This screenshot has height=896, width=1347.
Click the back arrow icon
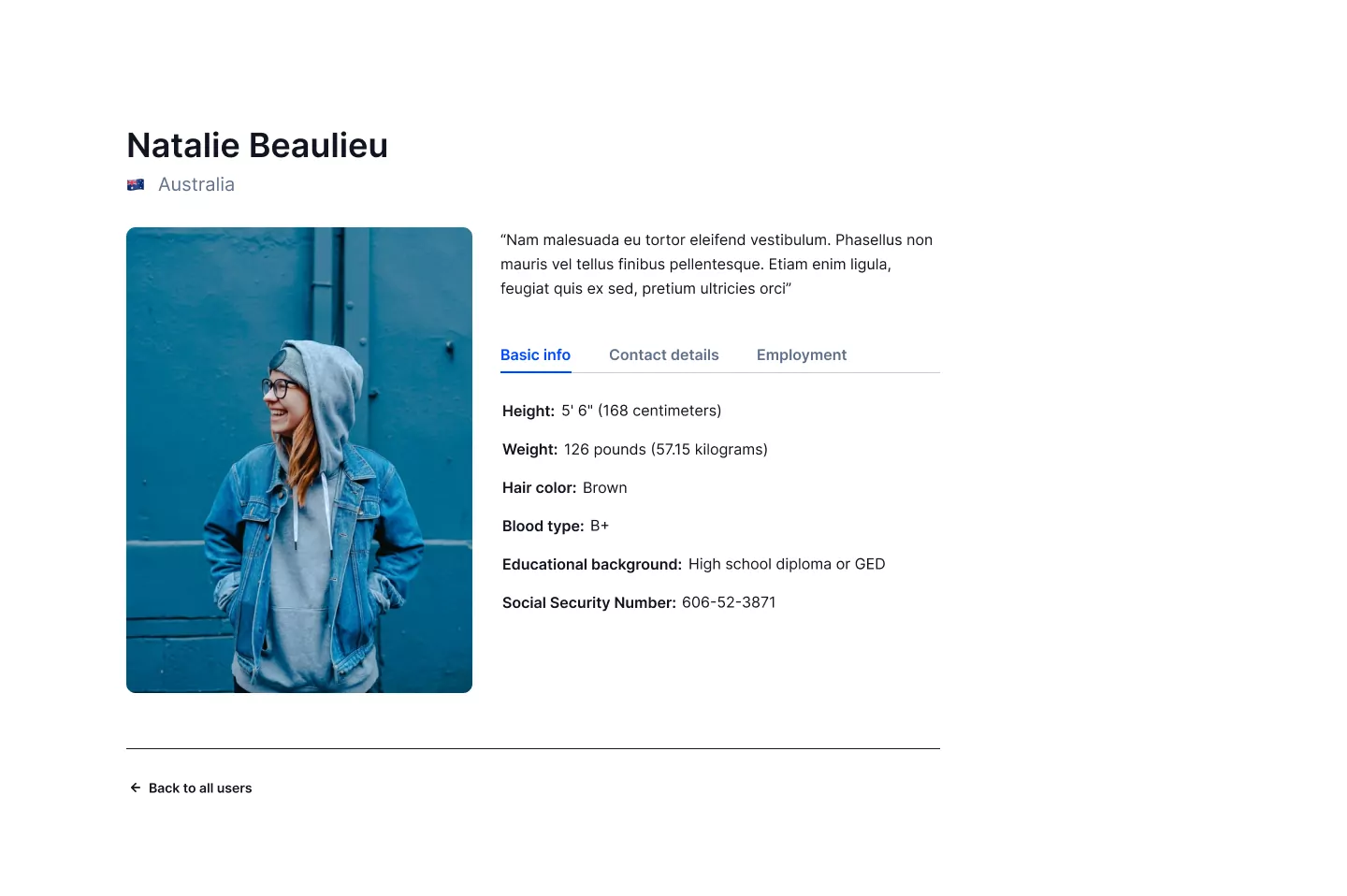(136, 788)
